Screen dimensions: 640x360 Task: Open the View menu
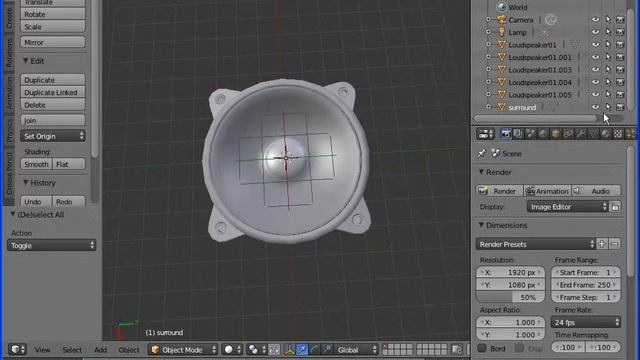tap(42, 350)
